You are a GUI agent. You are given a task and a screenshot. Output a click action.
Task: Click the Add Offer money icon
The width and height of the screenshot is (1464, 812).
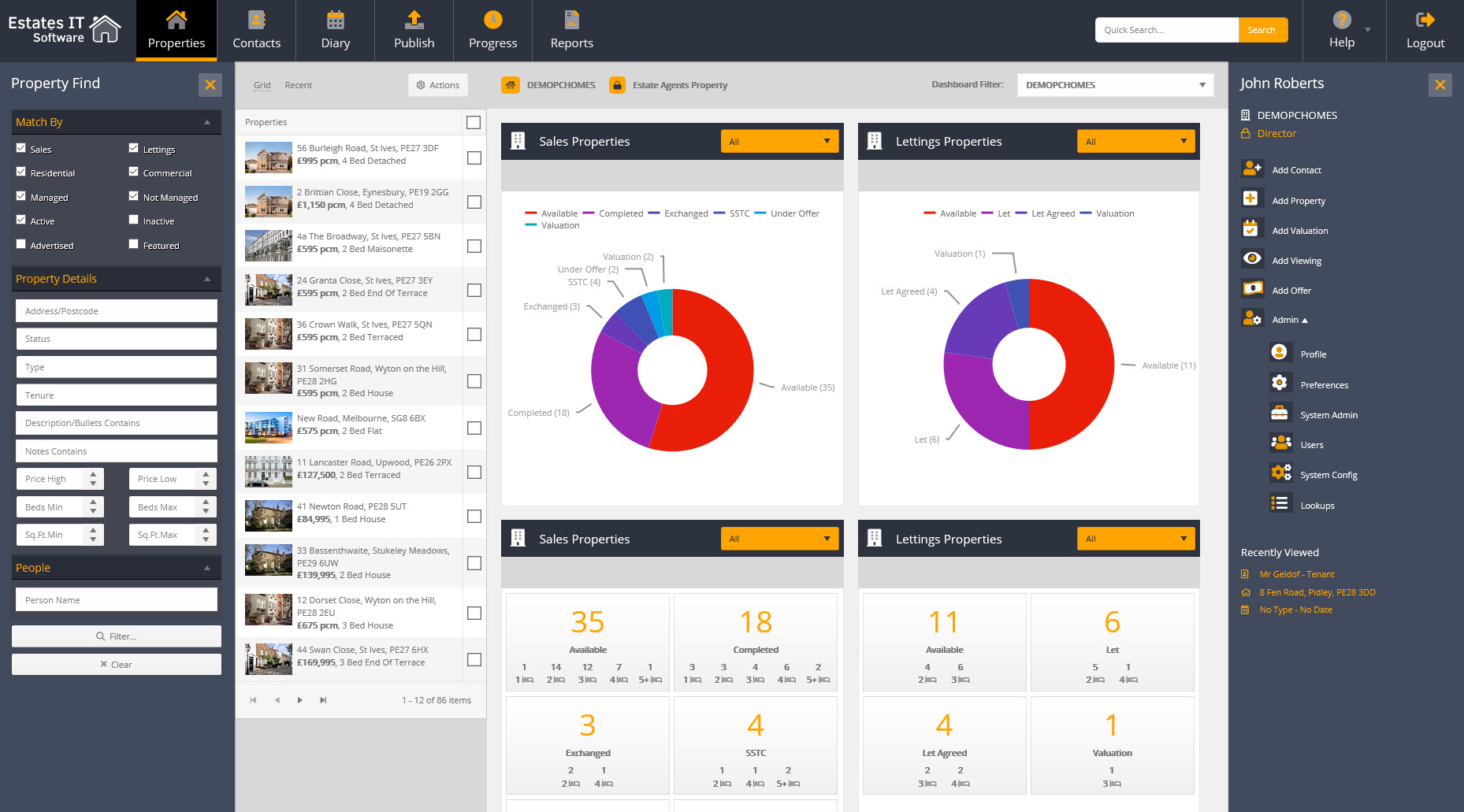click(1251, 289)
